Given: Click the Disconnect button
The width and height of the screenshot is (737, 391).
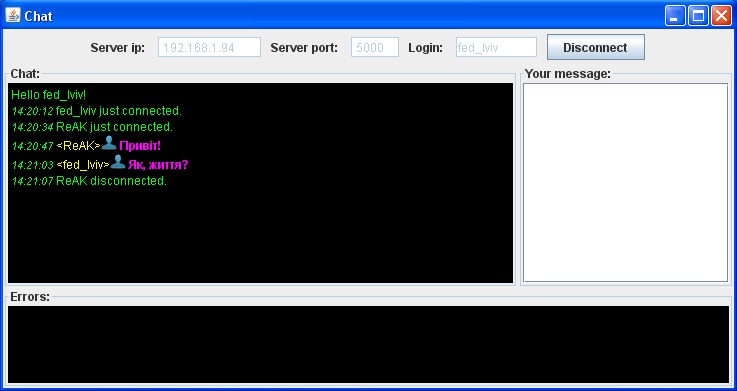Looking at the screenshot, I should coord(596,47).
